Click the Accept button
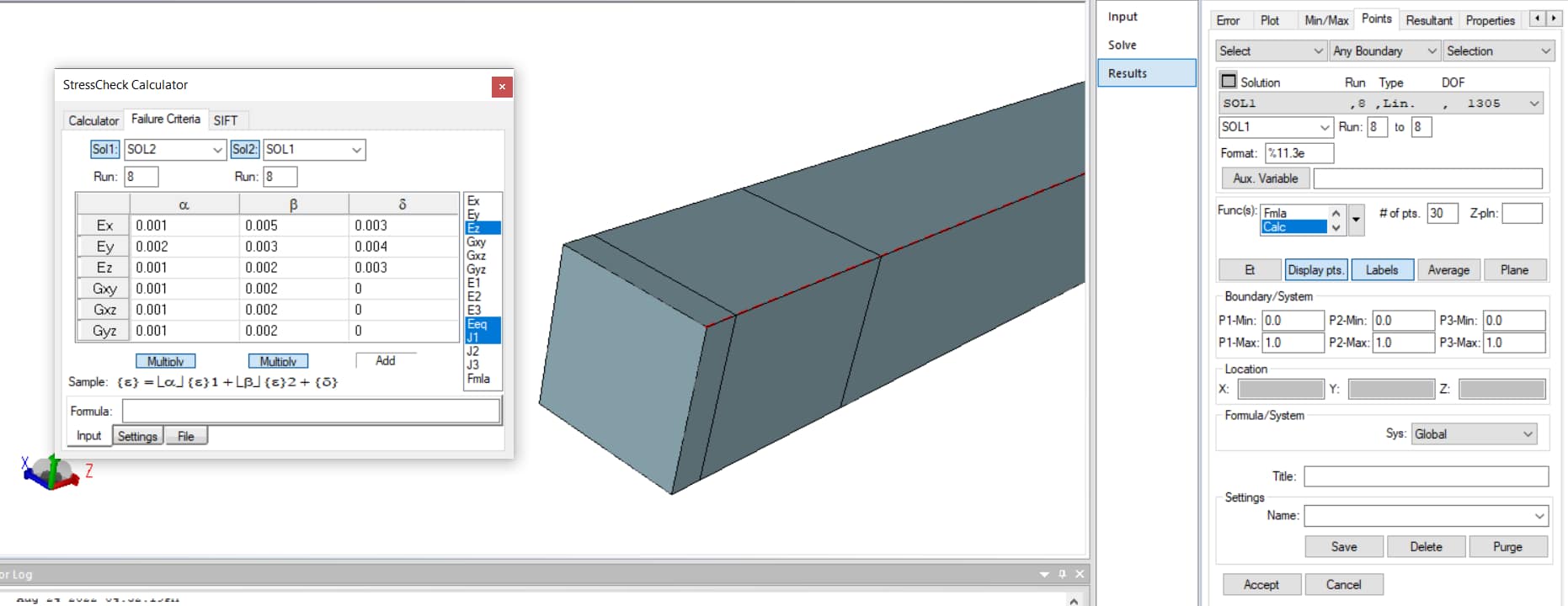 click(x=1261, y=585)
